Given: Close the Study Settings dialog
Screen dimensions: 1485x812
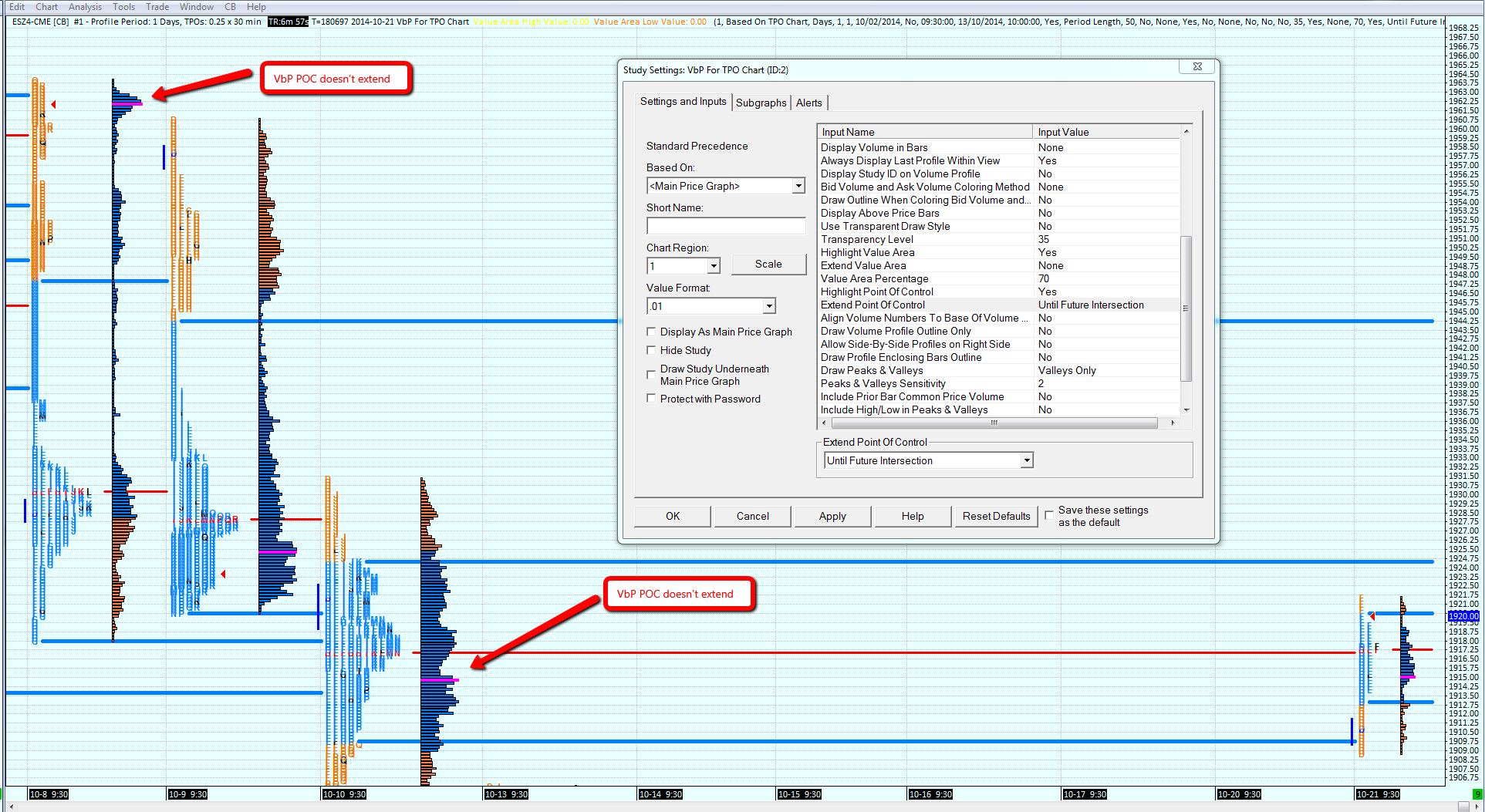Looking at the screenshot, I should (1196, 67).
